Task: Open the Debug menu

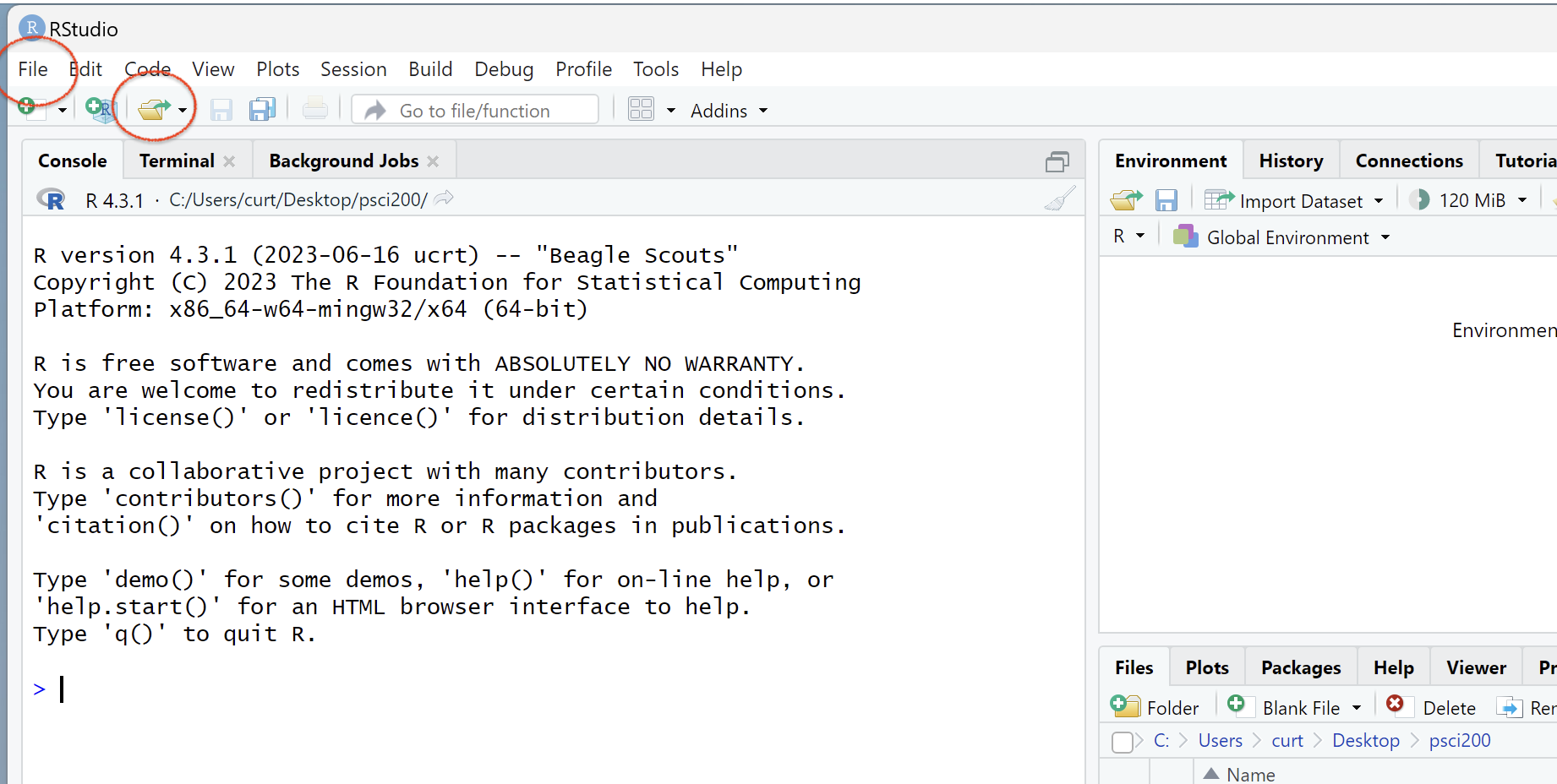Action: [504, 69]
